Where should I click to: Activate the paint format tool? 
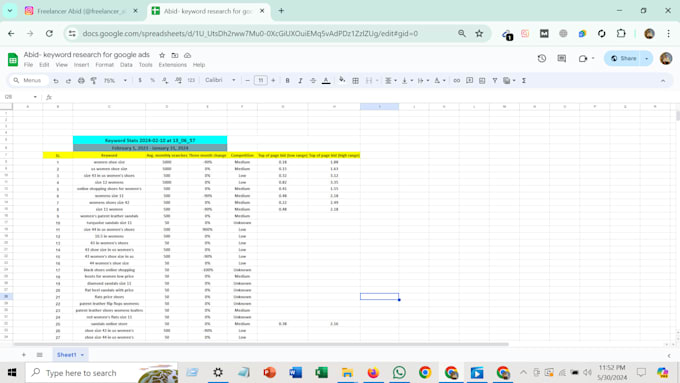click(x=94, y=81)
